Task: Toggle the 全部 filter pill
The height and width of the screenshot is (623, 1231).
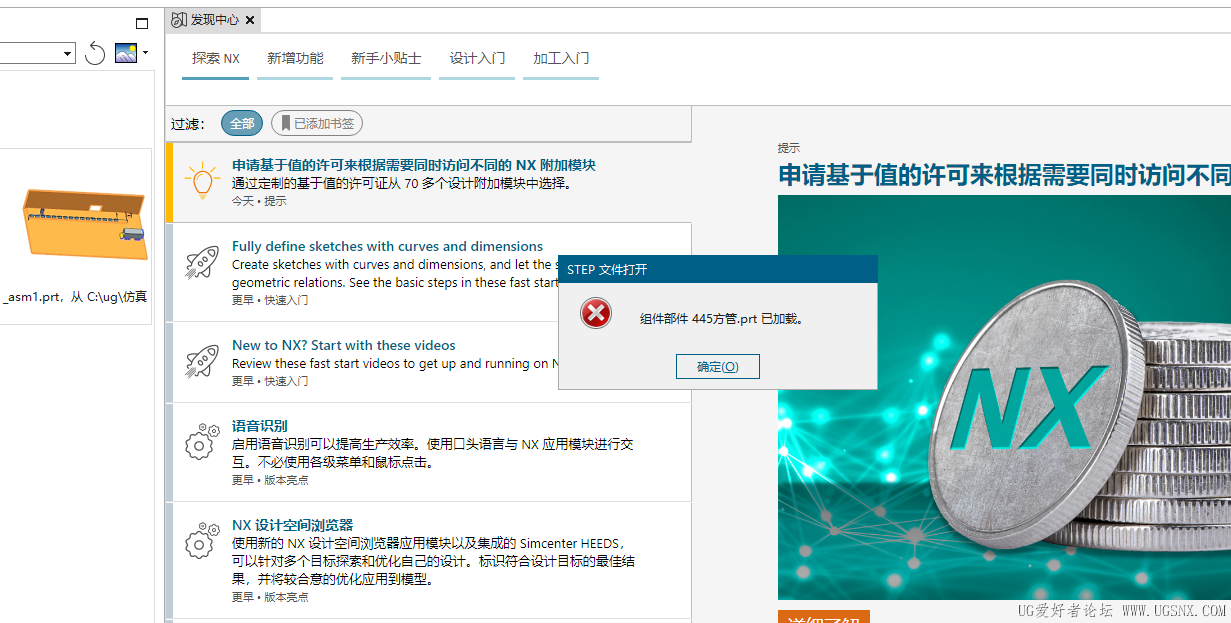Action: click(x=241, y=122)
